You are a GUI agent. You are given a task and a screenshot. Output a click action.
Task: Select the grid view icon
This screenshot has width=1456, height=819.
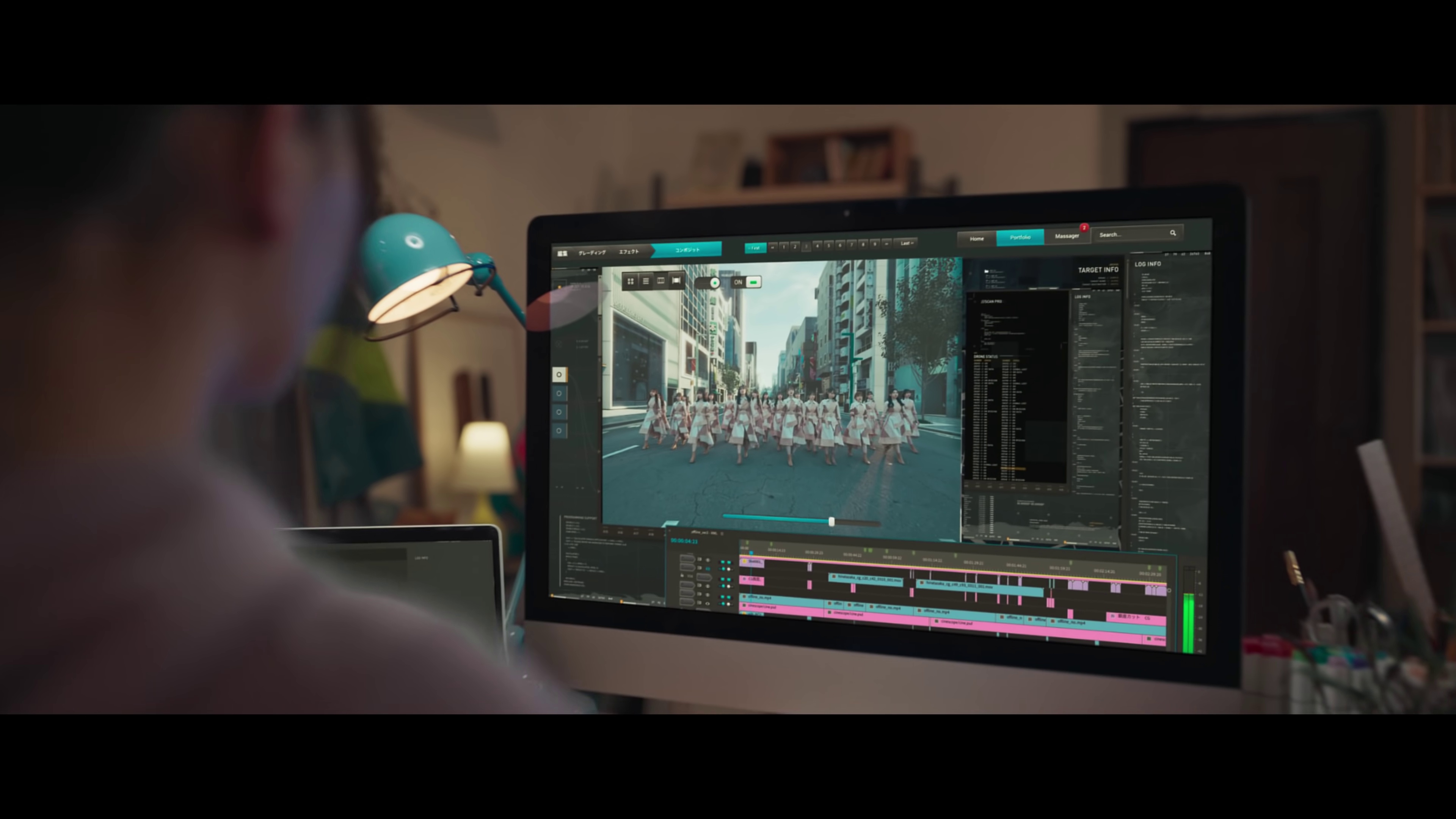click(x=630, y=281)
